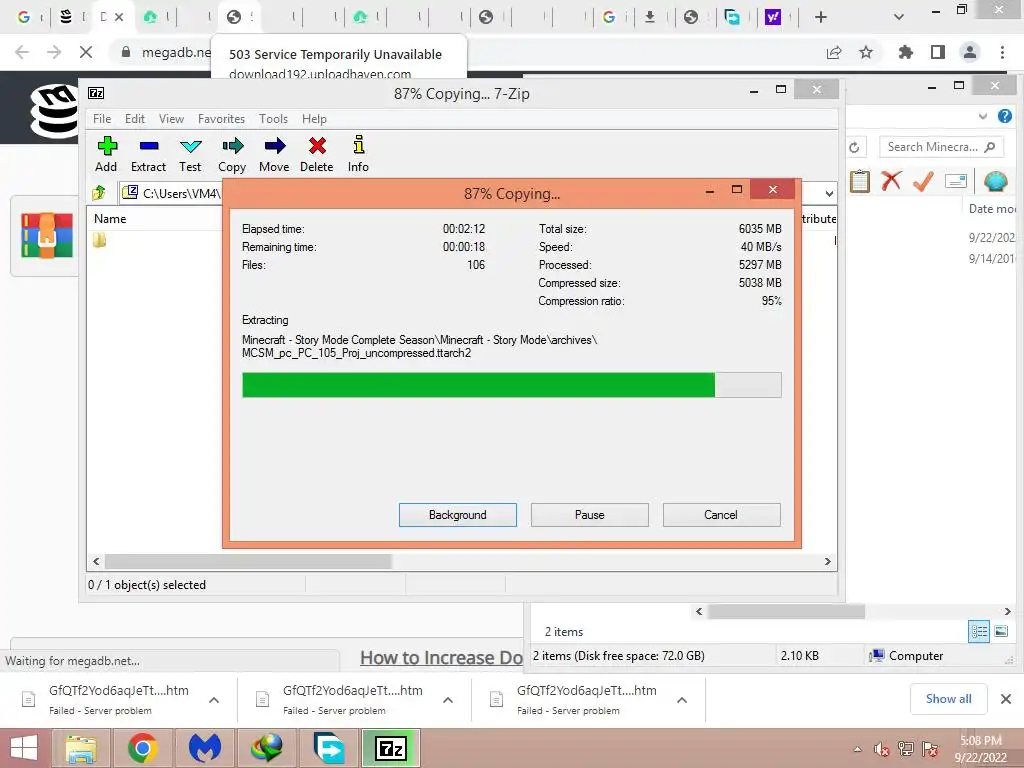Open the How to Increase Download link
This screenshot has width=1024, height=768.
point(441,658)
